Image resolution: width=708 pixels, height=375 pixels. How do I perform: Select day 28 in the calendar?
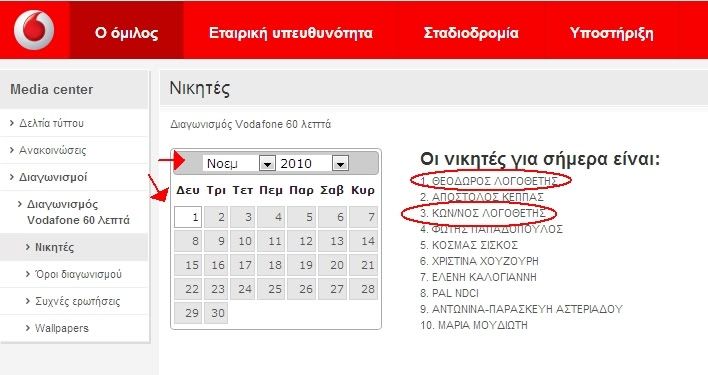coord(363,289)
